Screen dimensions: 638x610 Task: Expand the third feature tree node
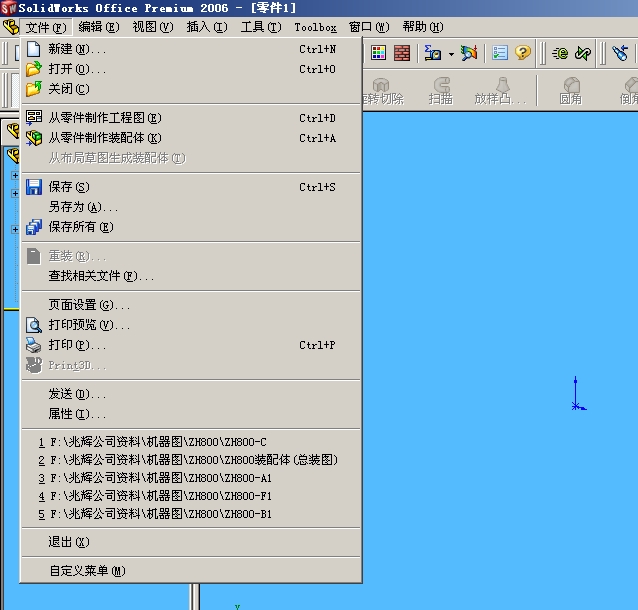coord(15,230)
